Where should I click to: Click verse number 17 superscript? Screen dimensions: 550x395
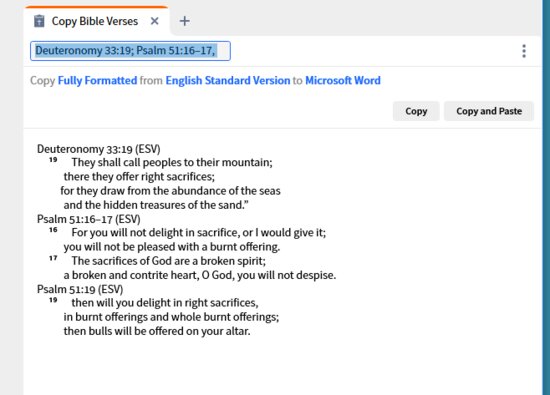click(x=53, y=258)
